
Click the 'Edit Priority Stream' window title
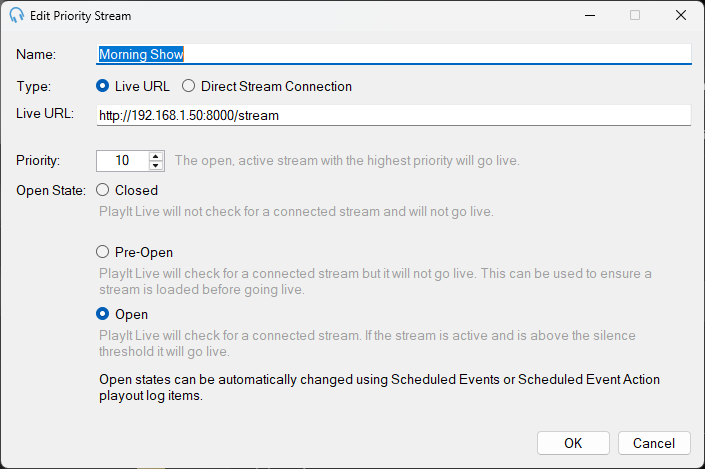point(80,16)
